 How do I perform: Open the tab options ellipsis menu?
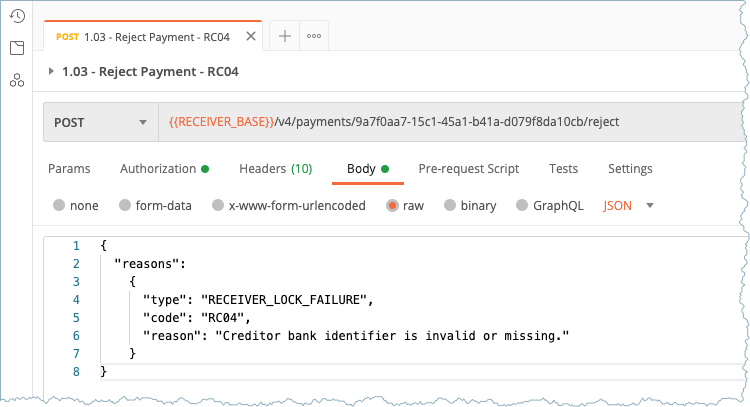[314, 36]
